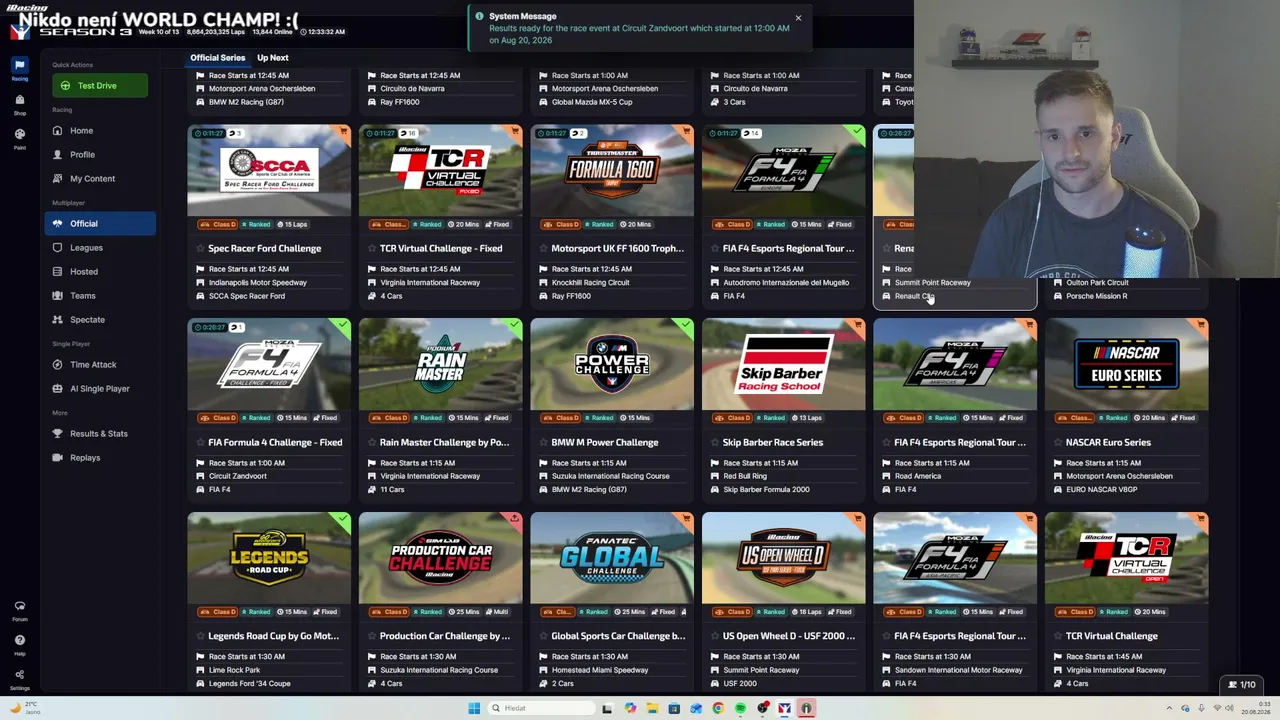The height and width of the screenshot is (720, 1280).
Task: Open Replays in the sidebar
Action: click(100, 457)
